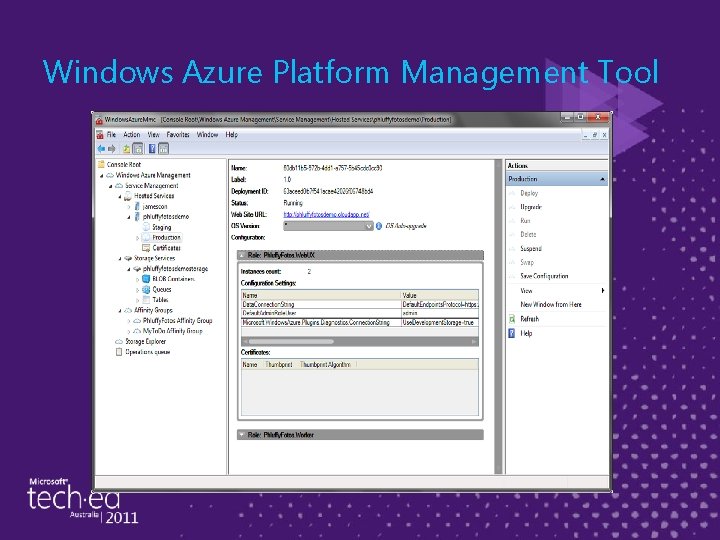Click Delete in the Actions pane
The height and width of the screenshot is (540, 720).
tap(528, 235)
